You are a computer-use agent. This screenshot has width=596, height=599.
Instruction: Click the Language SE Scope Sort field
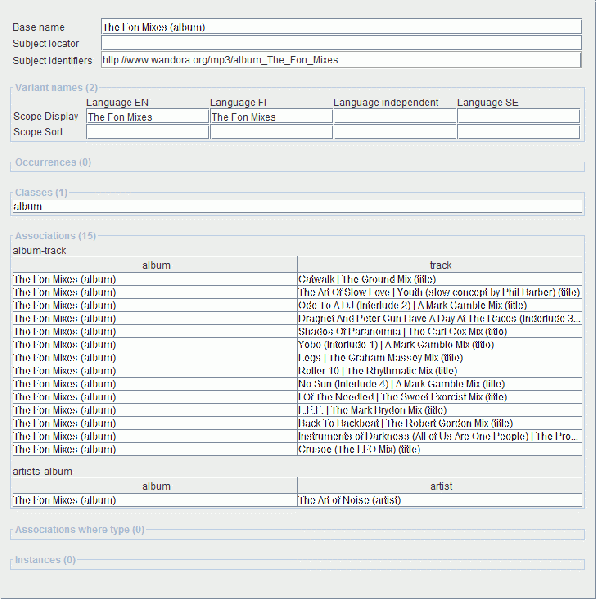point(519,132)
